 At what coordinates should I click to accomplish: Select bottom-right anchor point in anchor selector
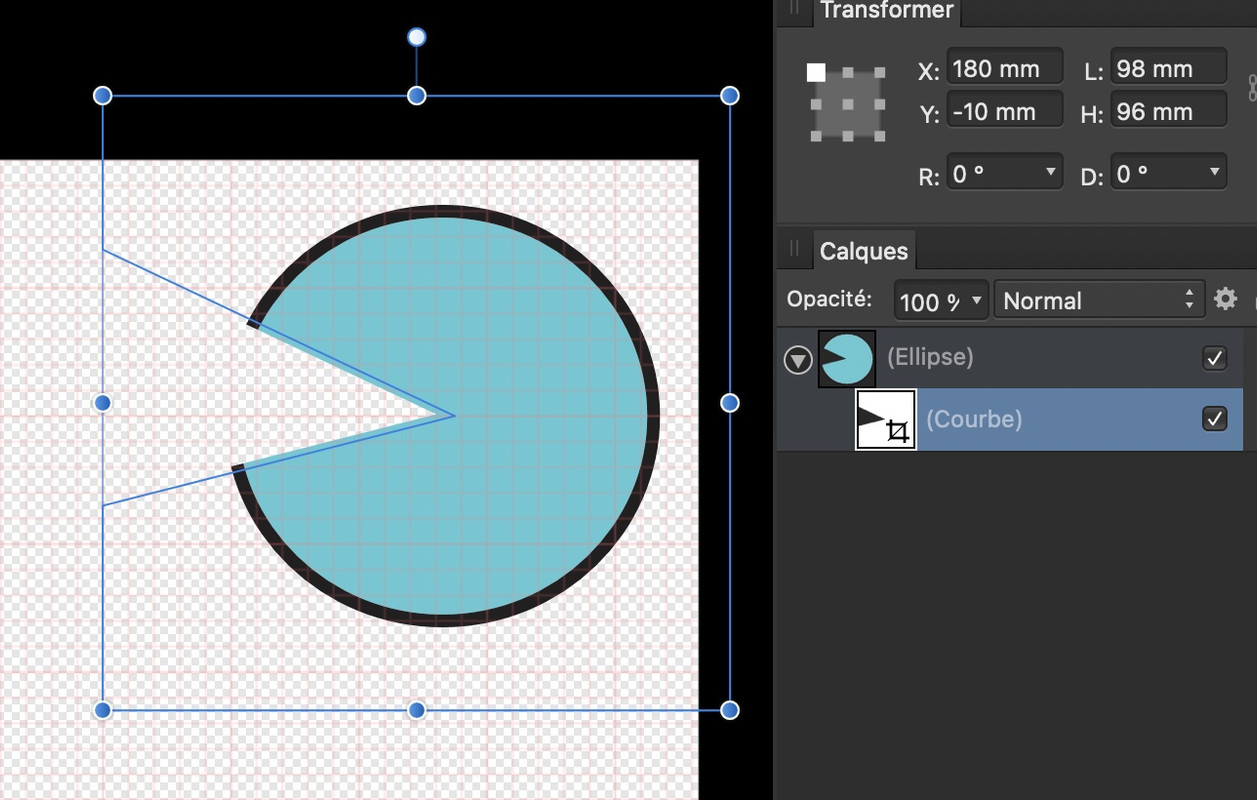pos(879,135)
